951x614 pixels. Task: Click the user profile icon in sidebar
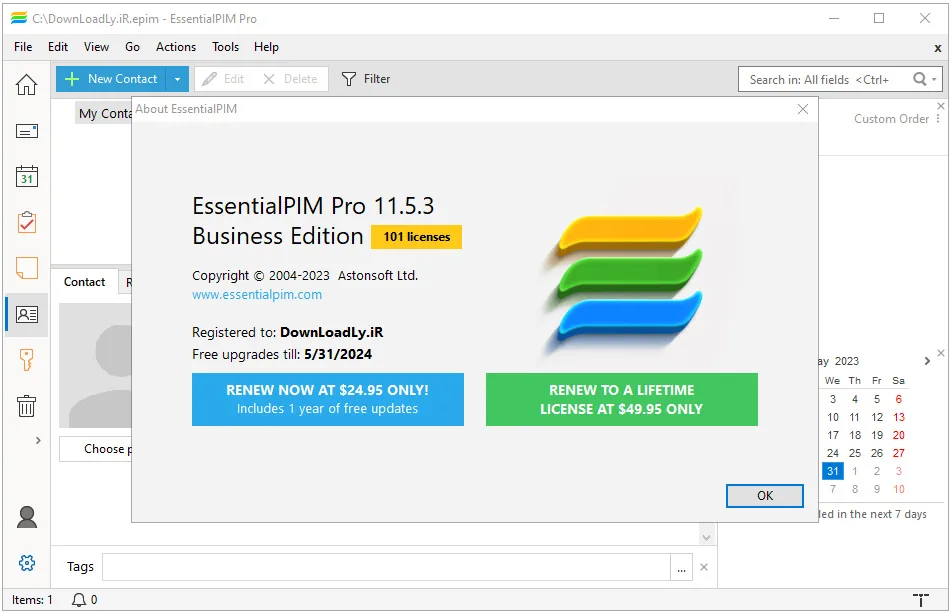pyautogui.click(x=27, y=517)
